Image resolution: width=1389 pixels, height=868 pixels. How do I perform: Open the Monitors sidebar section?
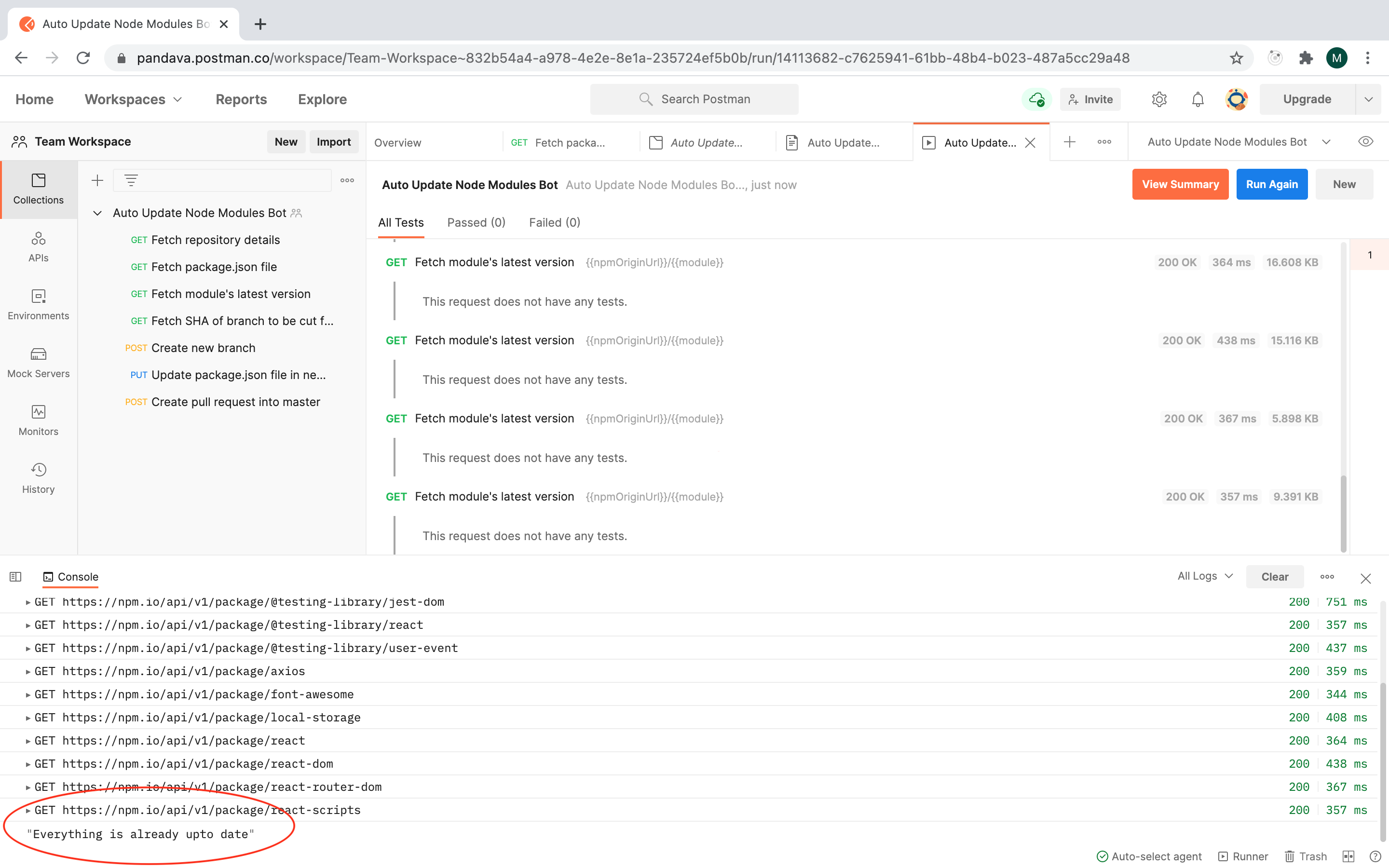click(x=39, y=420)
